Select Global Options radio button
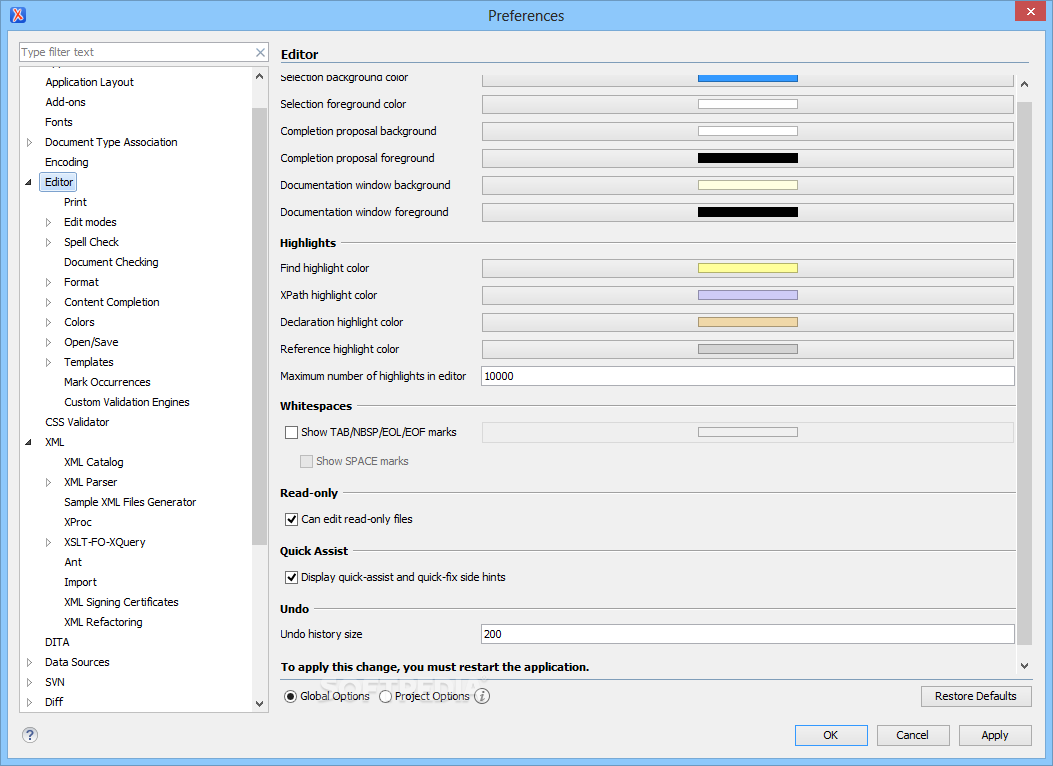This screenshot has height=766, width=1053. 290,697
